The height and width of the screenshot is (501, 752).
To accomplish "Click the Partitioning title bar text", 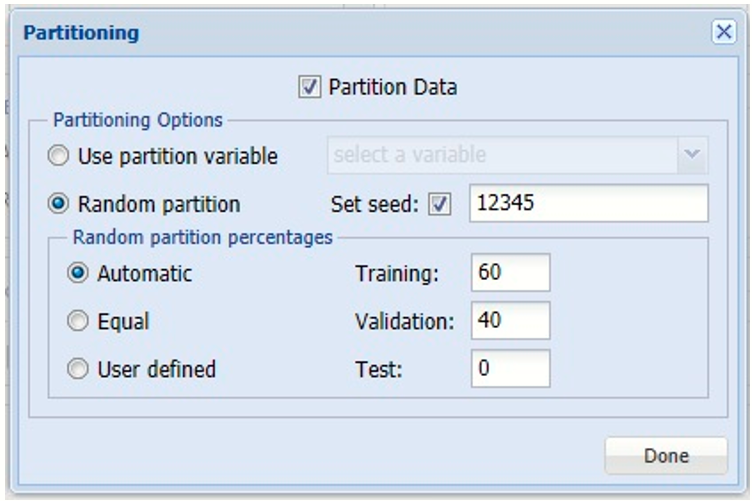I will coord(81,33).
